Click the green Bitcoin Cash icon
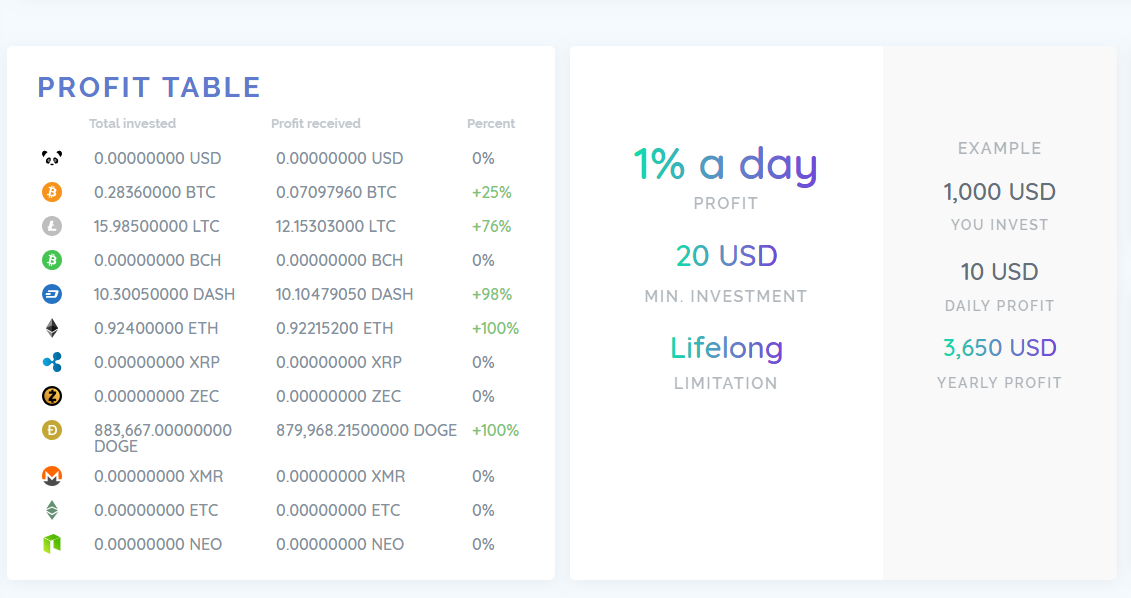 click(x=52, y=260)
